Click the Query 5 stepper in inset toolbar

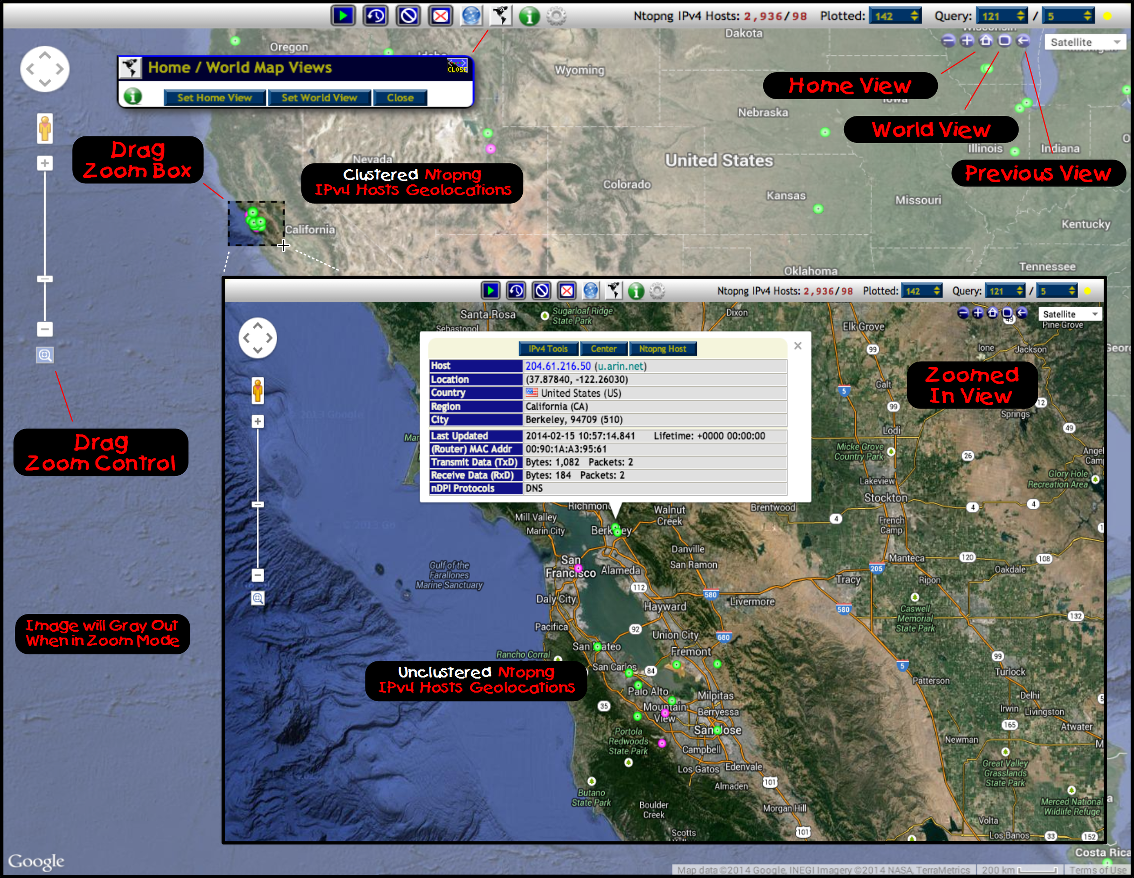1057,291
